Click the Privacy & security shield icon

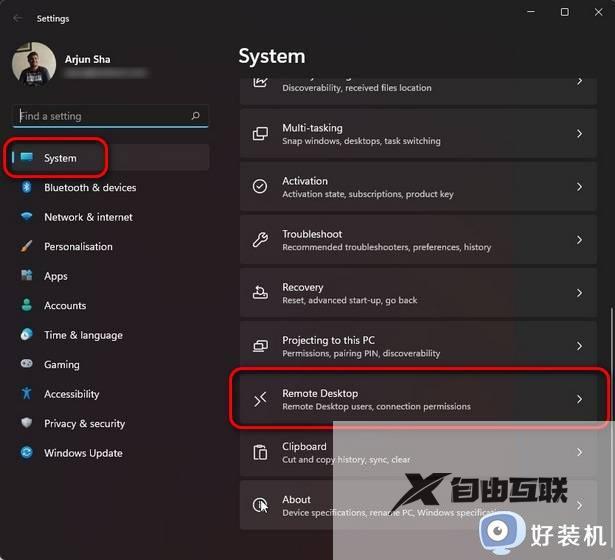click(27, 423)
